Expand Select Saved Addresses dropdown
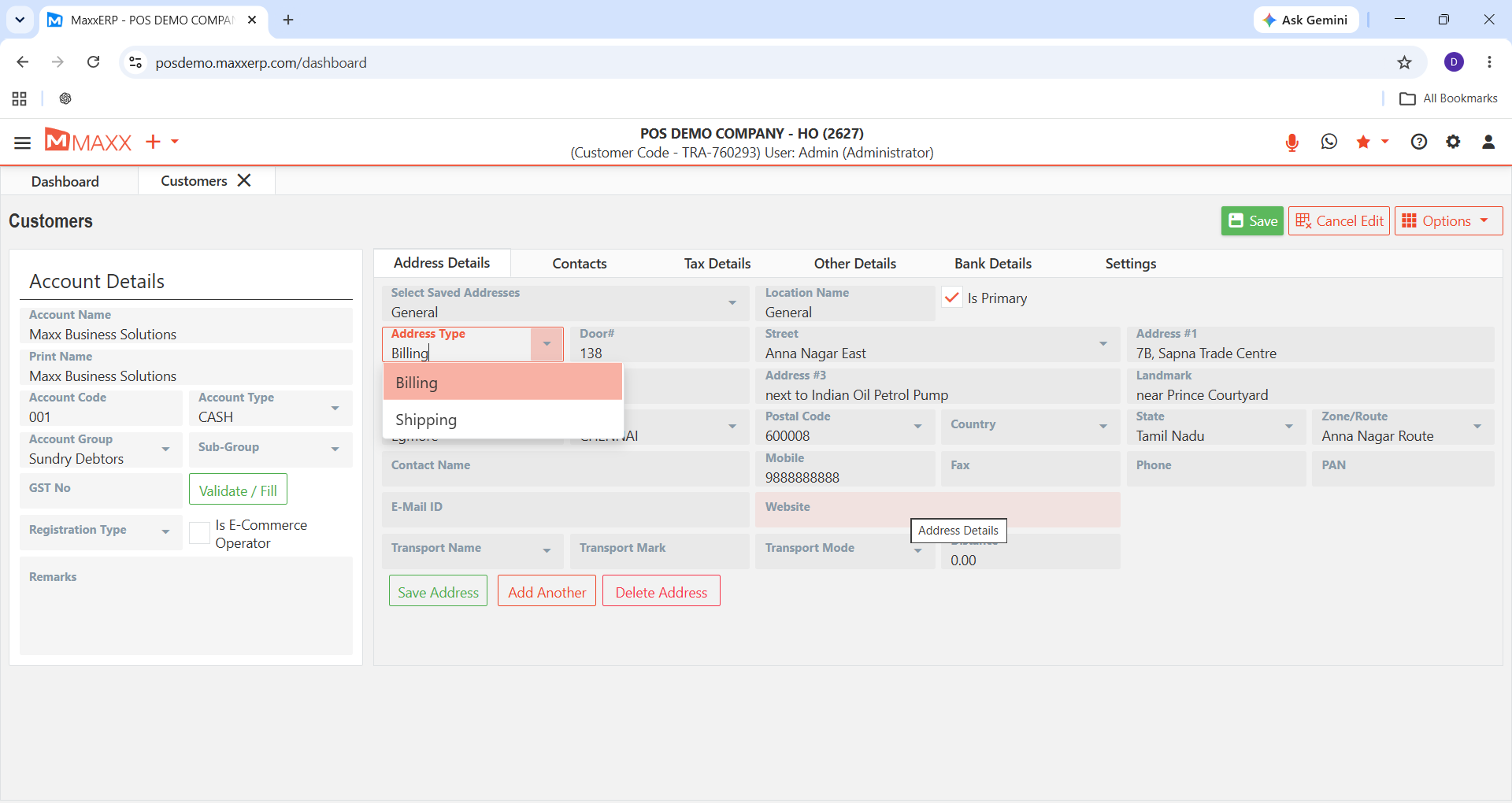 (x=732, y=303)
